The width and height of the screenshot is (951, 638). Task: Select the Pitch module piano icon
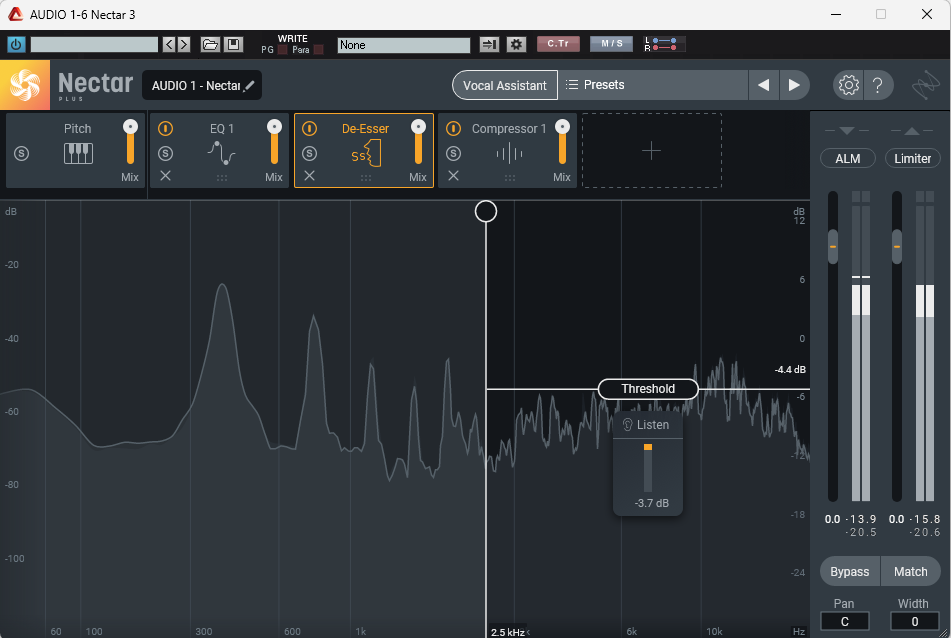tap(78, 153)
